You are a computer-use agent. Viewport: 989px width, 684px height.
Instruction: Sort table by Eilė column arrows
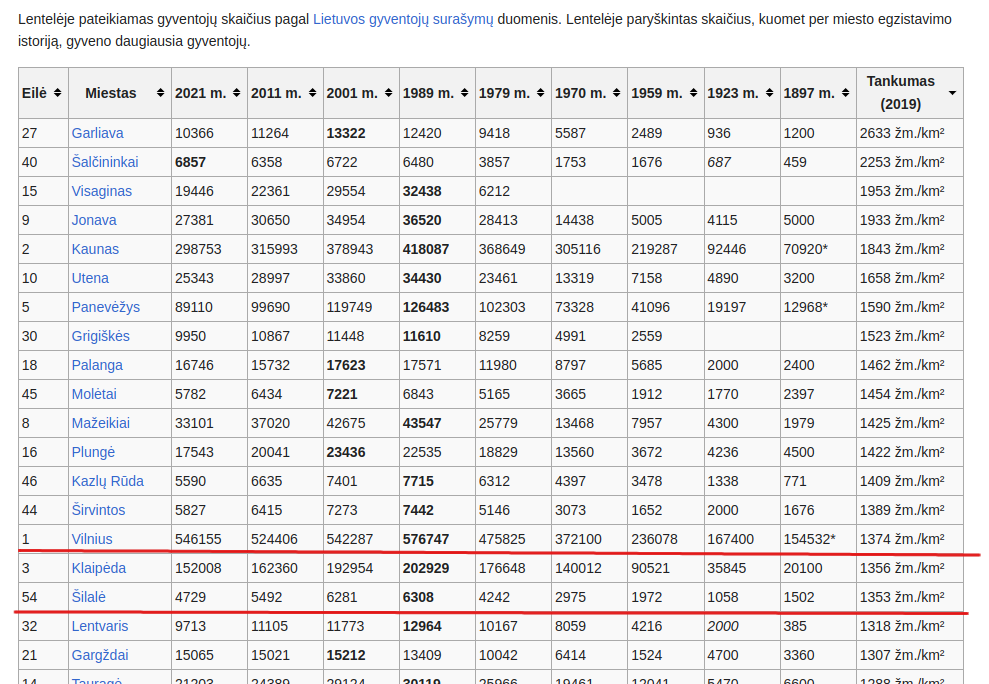[x=58, y=93]
